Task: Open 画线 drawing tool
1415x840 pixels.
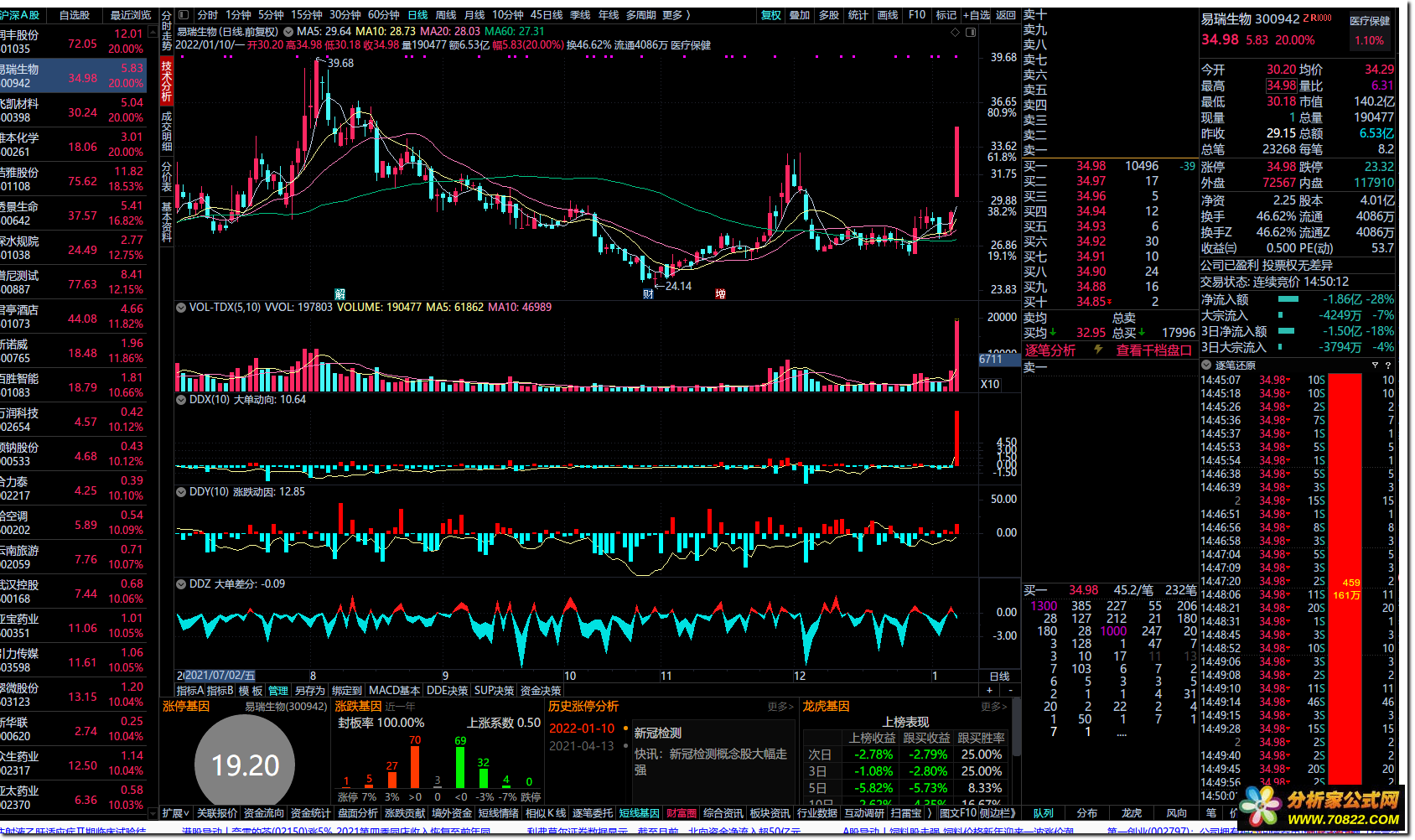Action: [888, 15]
